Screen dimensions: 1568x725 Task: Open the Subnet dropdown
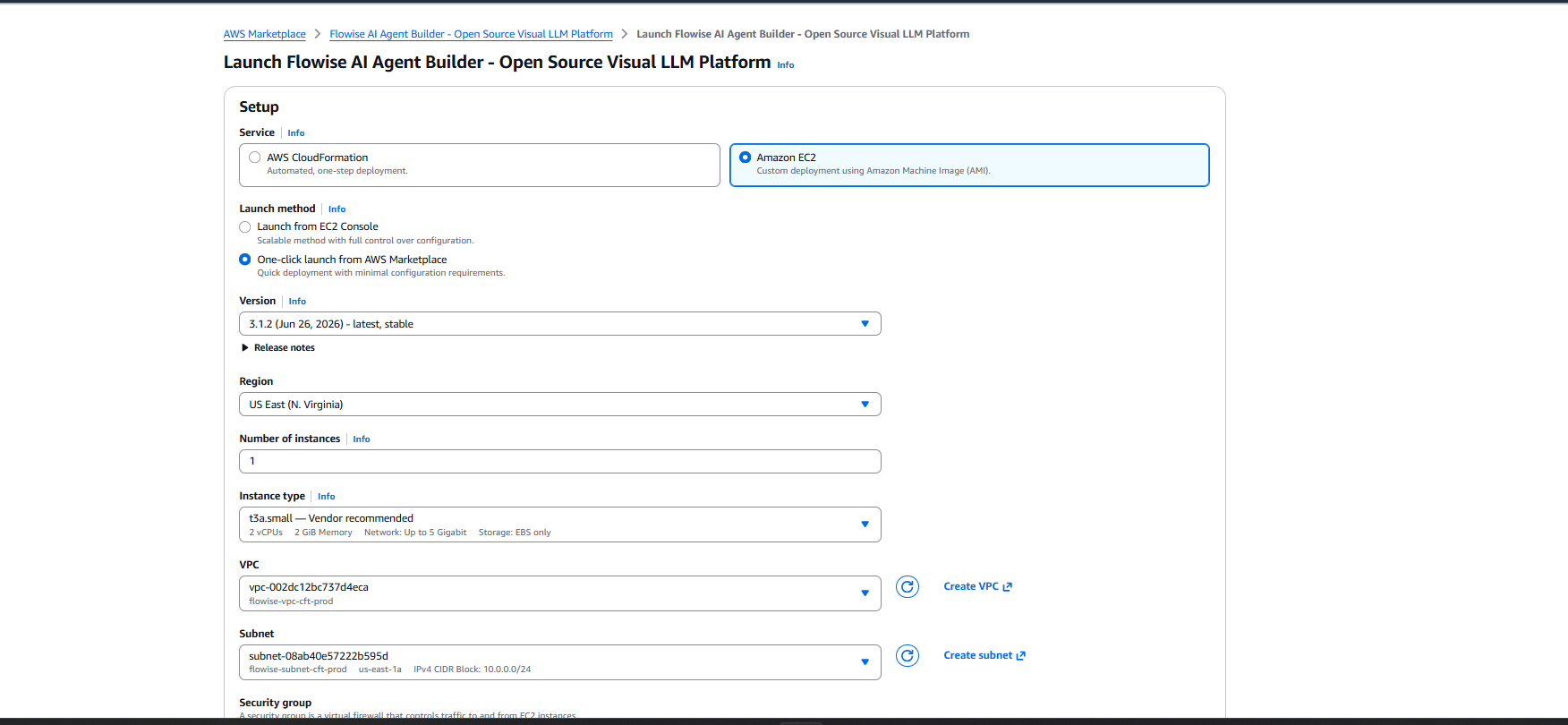(560, 662)
